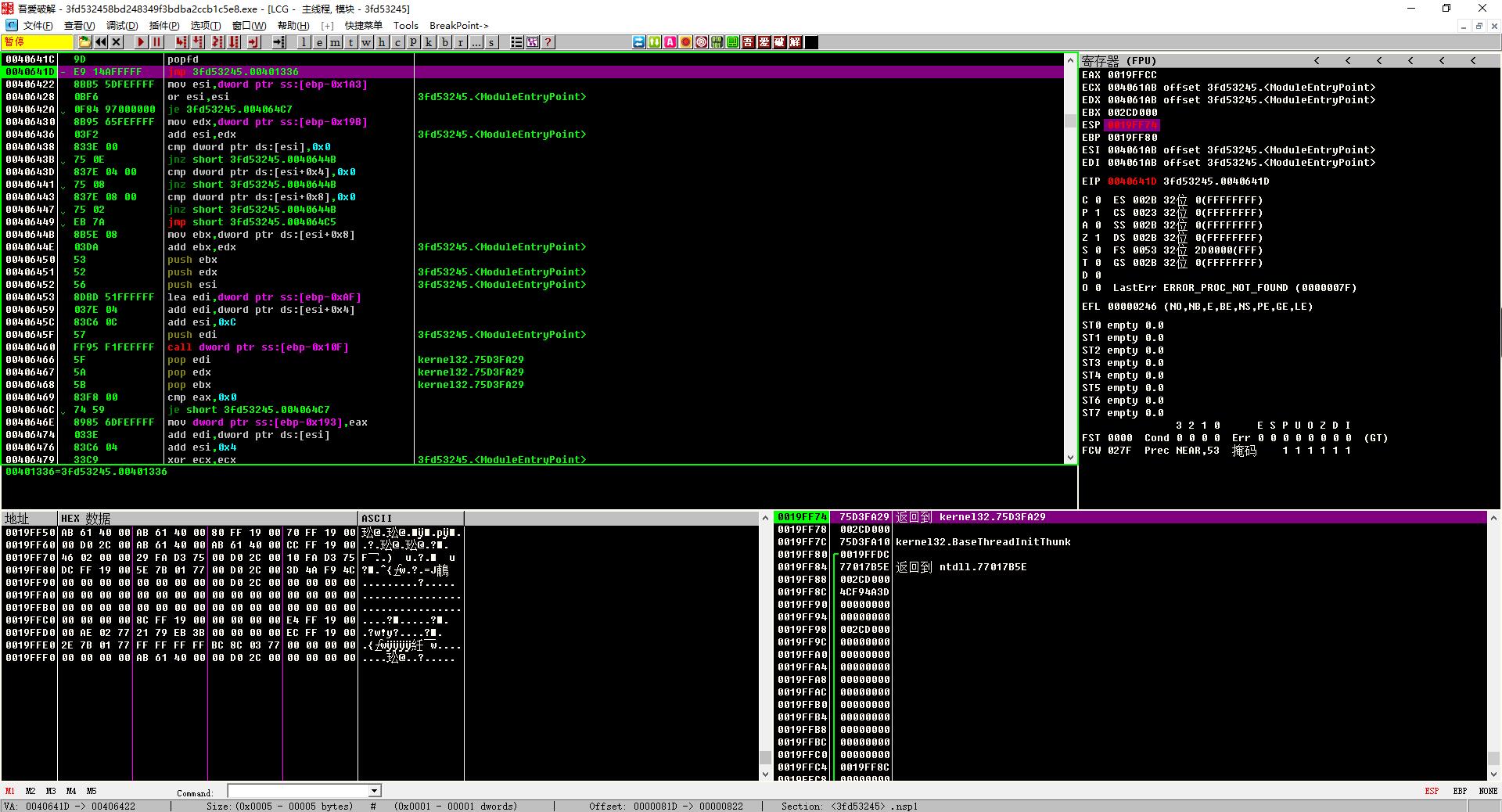Show Patches with 'P' button
Image resolution: width=1502 pixels, height=812 pixels.
(x=413, y=42)
